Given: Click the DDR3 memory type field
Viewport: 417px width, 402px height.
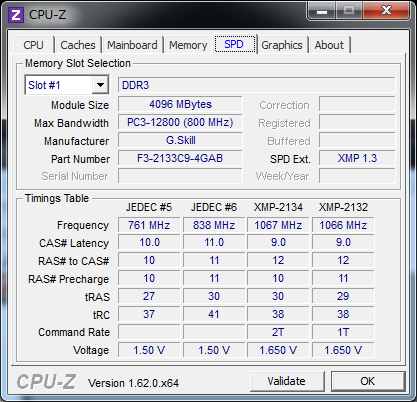Looking at the screenshot, I should tap(256, 85).
